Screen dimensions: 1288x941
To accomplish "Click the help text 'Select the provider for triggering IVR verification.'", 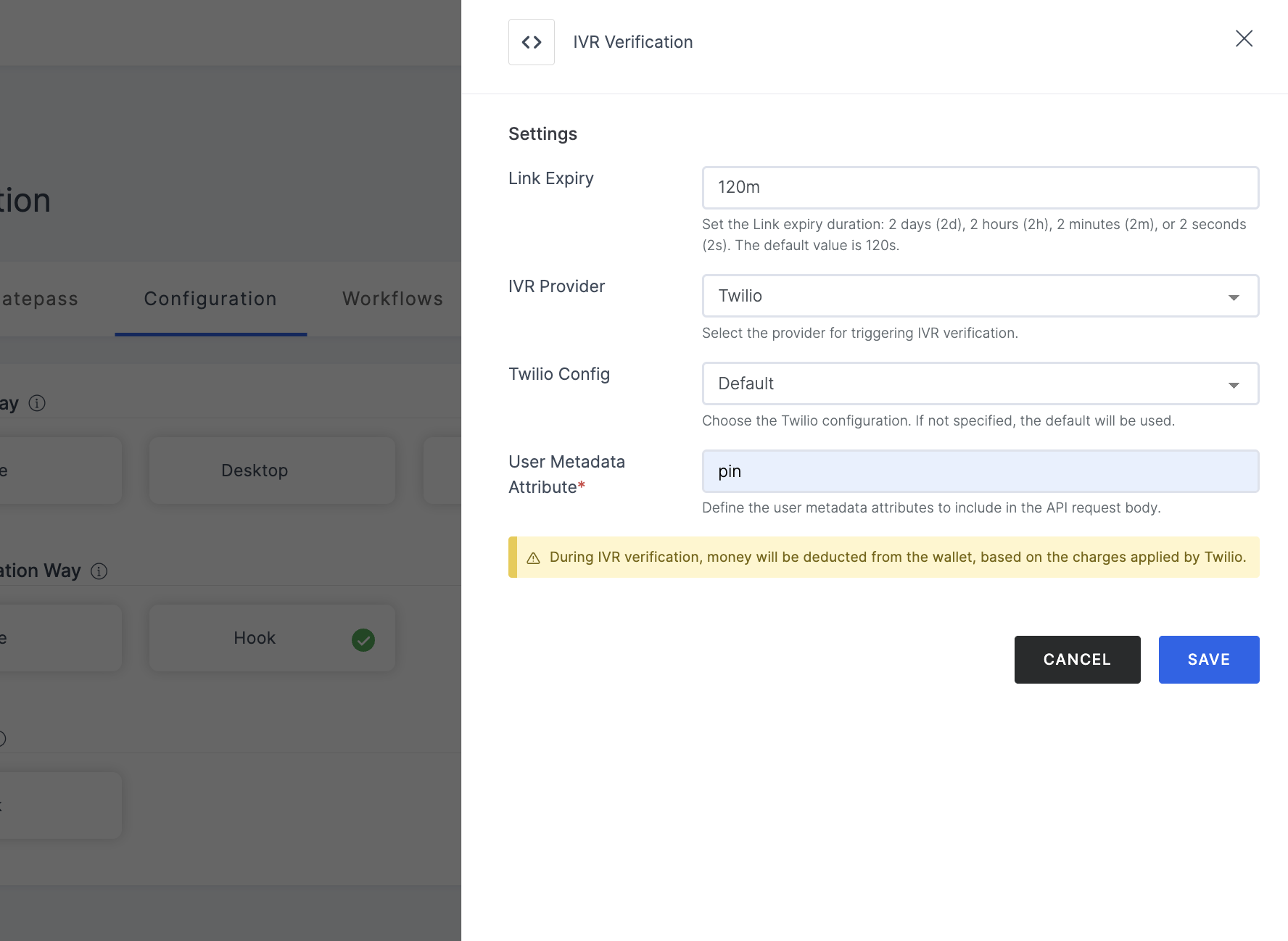I will point(860,333).
